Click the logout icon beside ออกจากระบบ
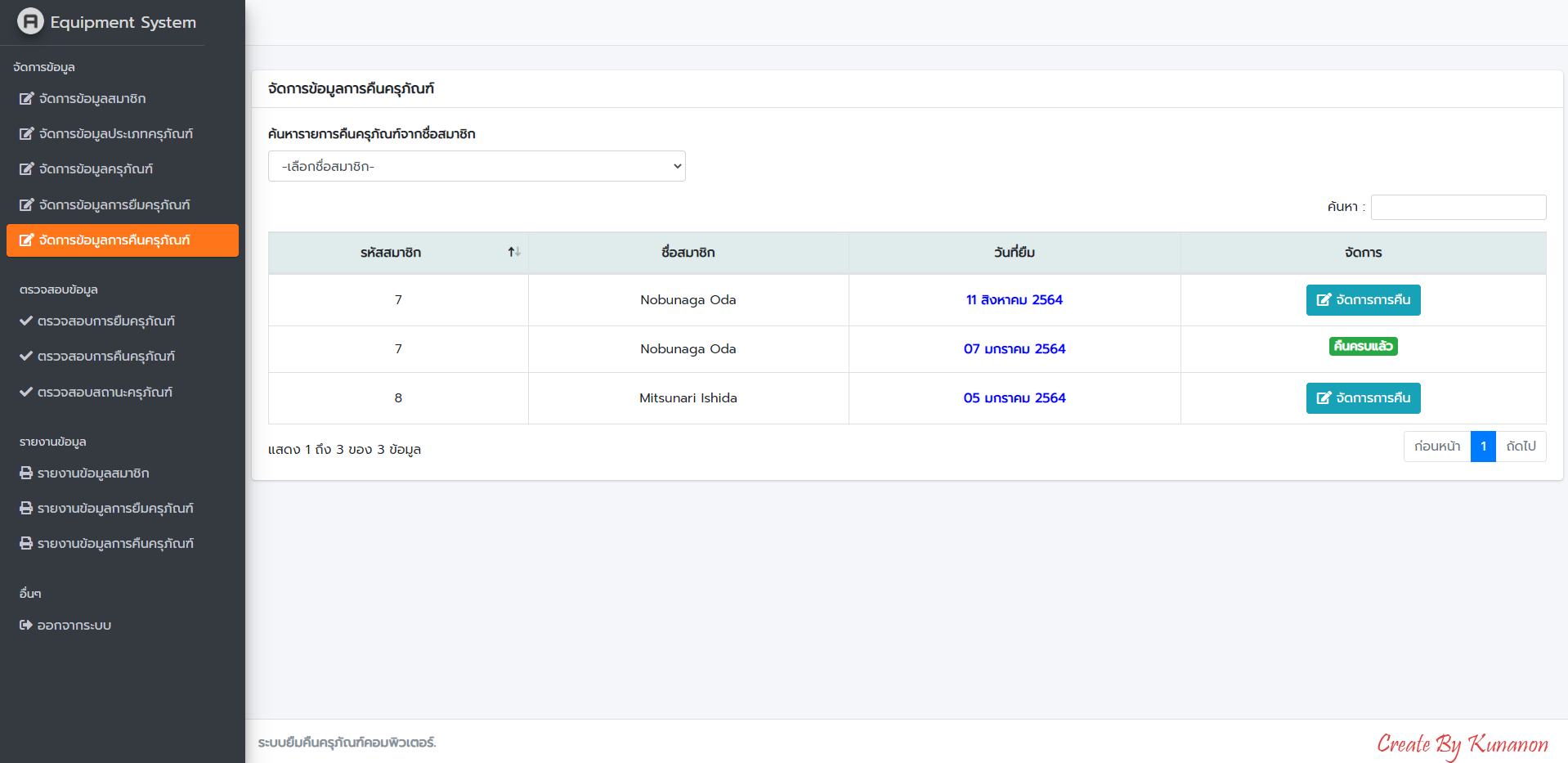Viewport: 1568px width, 763px height. pyautogui.click(x=26, y=626)
